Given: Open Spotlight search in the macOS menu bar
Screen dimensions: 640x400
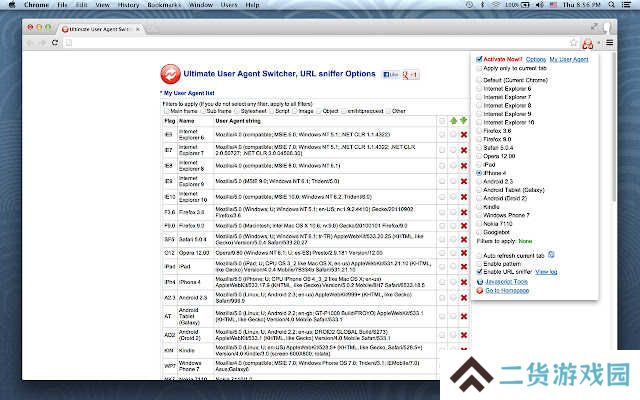Looking at the screenshot, I should [x=611, y=5].
